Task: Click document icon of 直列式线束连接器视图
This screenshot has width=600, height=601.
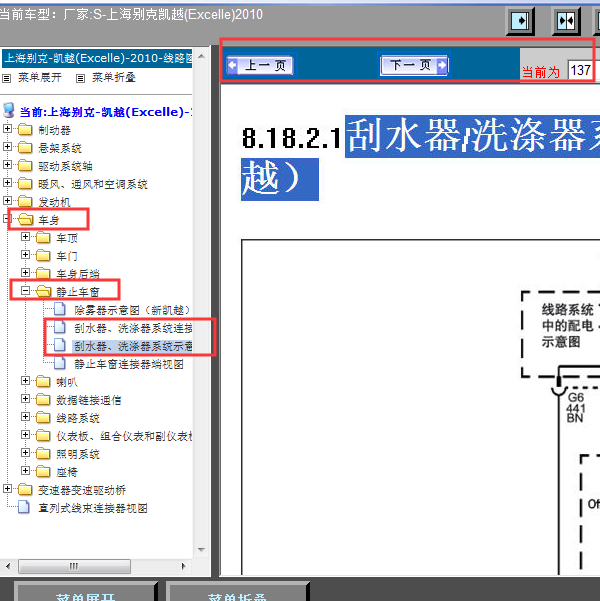Action: 24,507
